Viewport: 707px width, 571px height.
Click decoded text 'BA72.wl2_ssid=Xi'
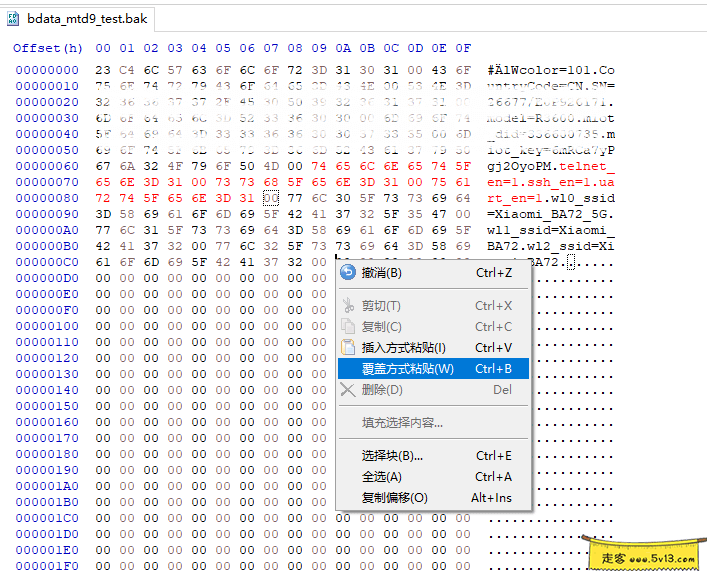551,246
